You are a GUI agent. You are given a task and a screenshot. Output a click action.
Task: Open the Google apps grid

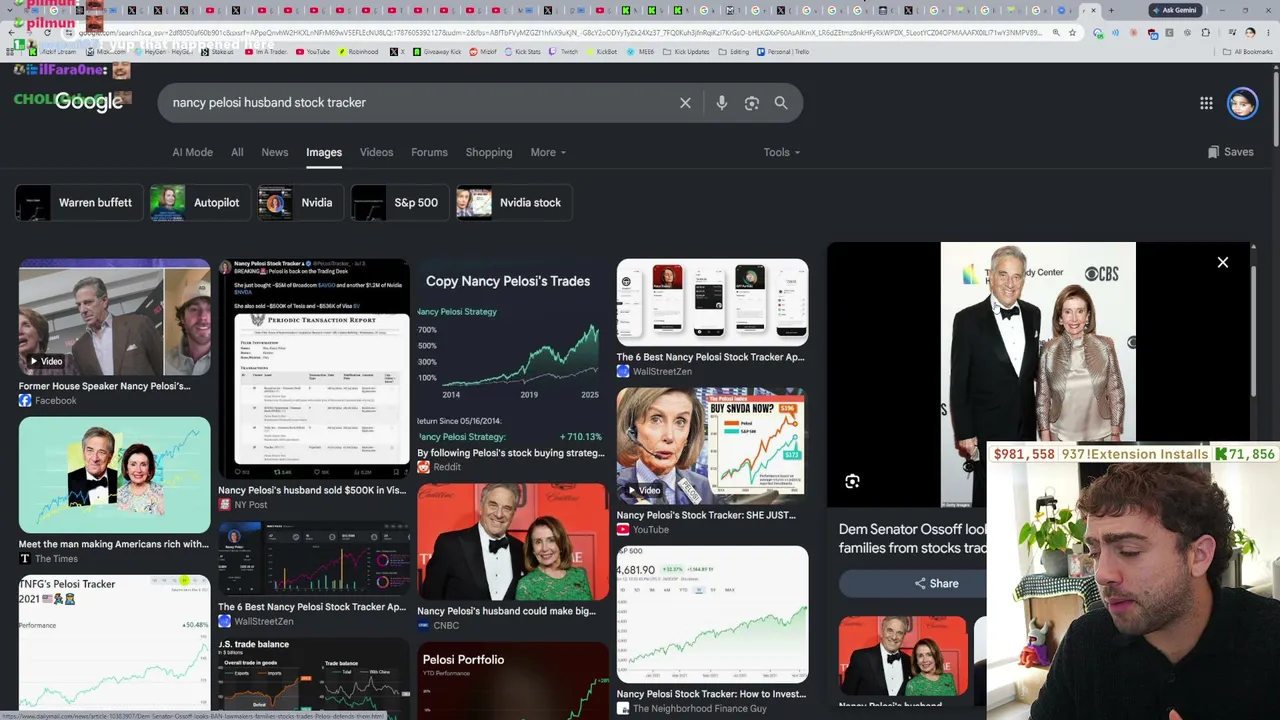(x=1206, y=103)
